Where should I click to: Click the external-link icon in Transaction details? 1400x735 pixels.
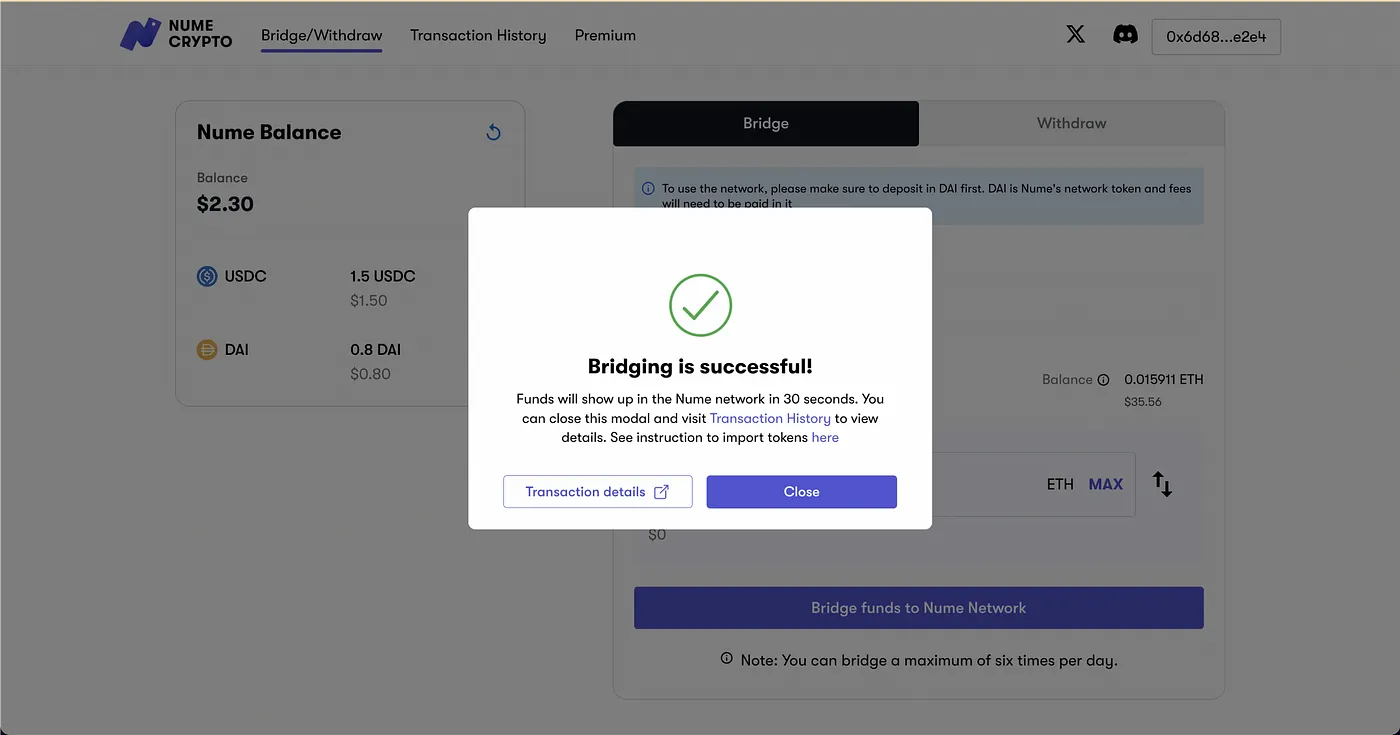click(661, 492)
